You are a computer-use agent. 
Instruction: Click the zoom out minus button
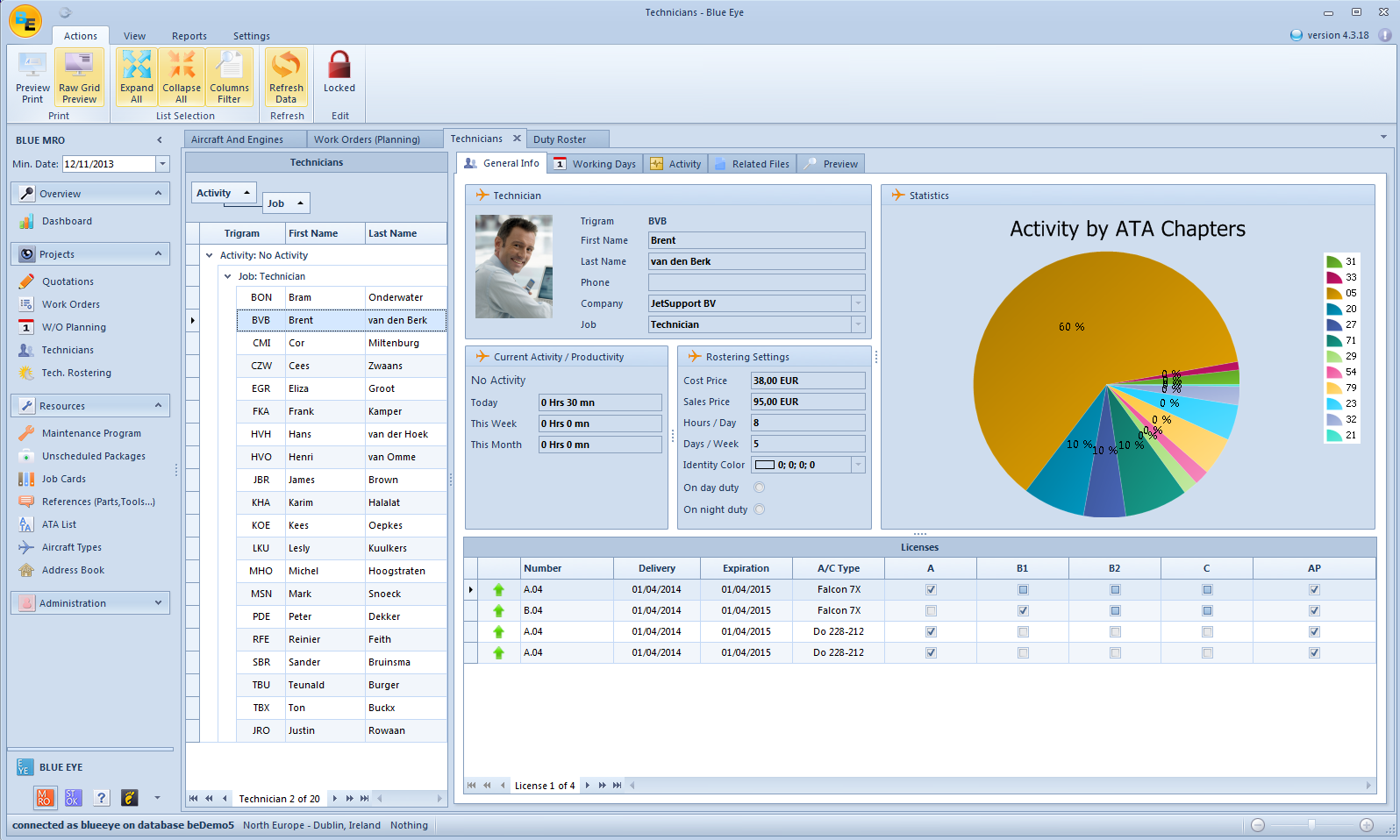click(x=1258, y=824)
